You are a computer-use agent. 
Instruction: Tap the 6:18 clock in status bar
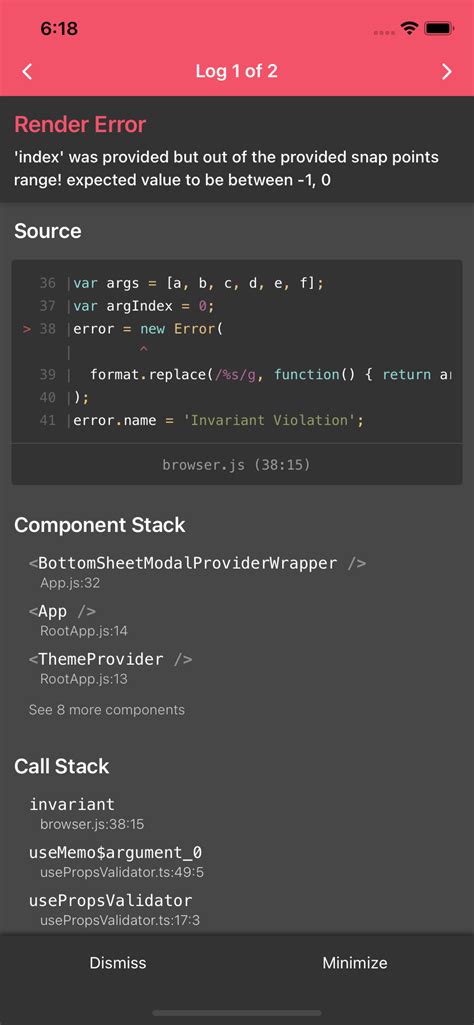59,28
